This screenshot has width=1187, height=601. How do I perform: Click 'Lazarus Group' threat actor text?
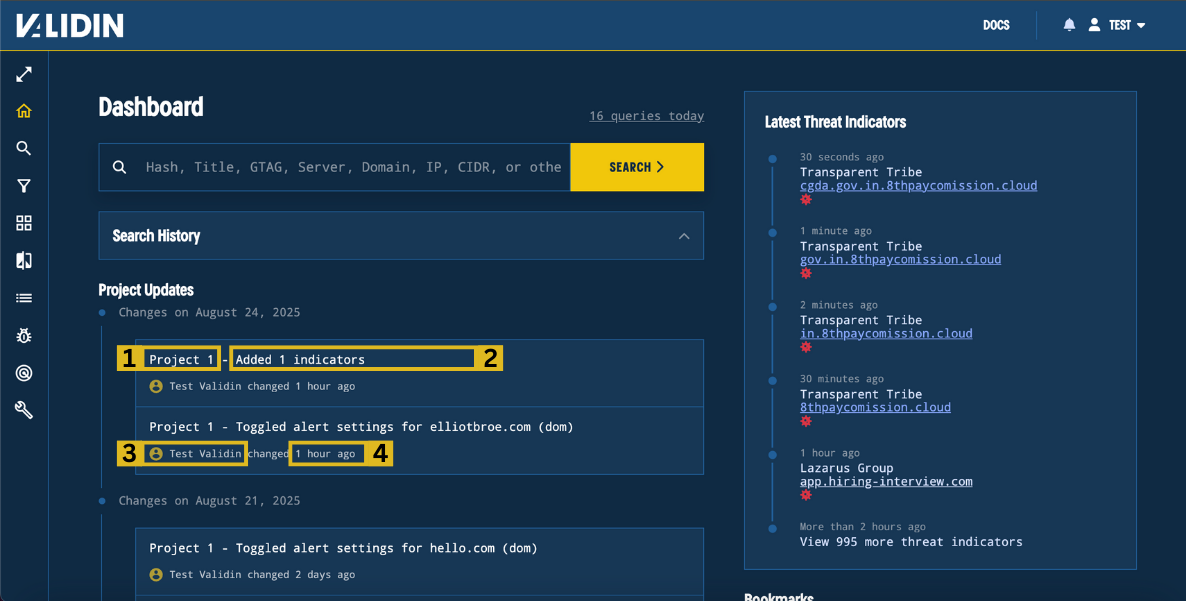point(846,469)
